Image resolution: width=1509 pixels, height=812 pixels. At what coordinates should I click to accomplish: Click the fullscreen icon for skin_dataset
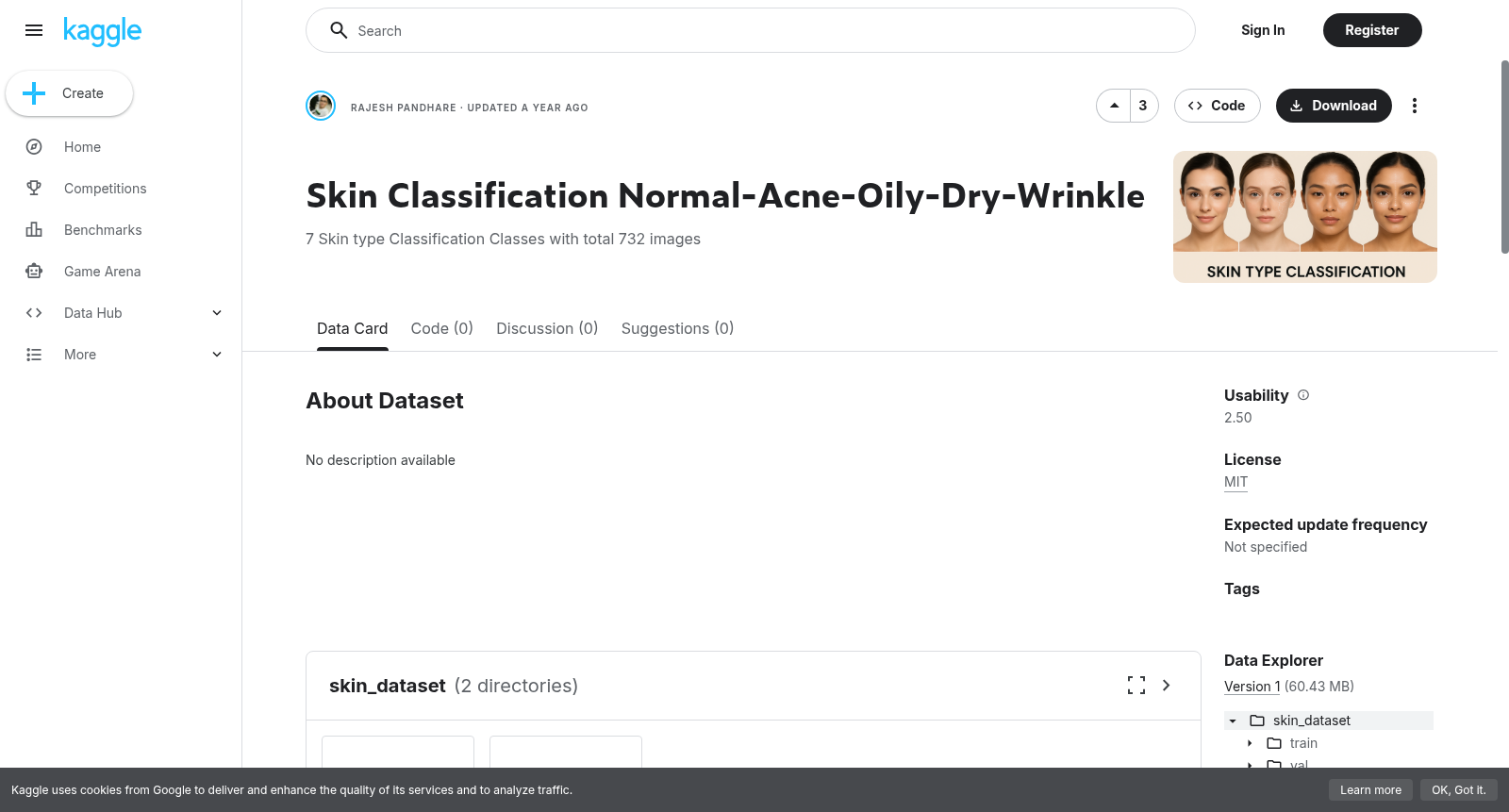(1136, 686)
